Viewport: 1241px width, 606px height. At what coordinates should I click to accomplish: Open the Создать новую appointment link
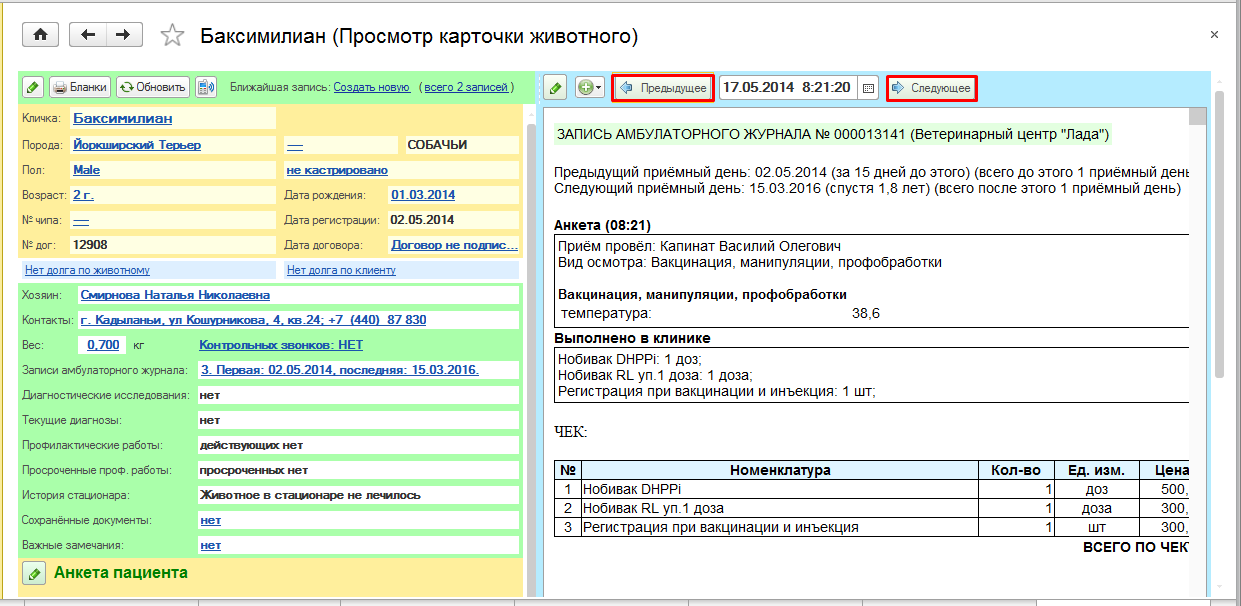point(371,87)
